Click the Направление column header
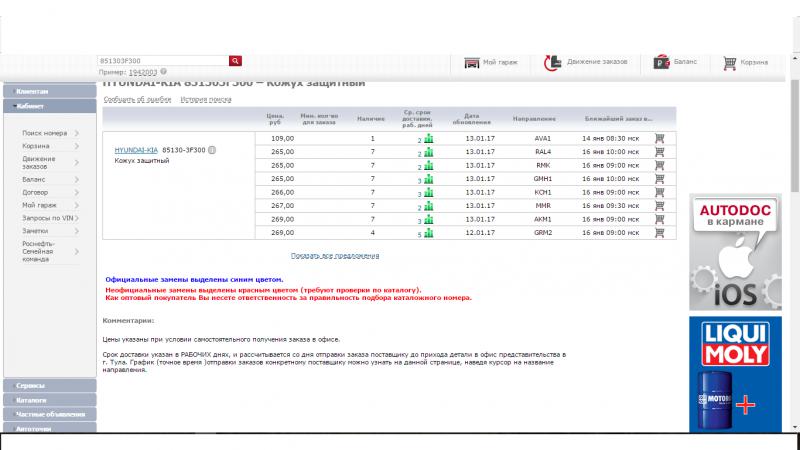Screen dimensions: 800x450 coord(534,119)
